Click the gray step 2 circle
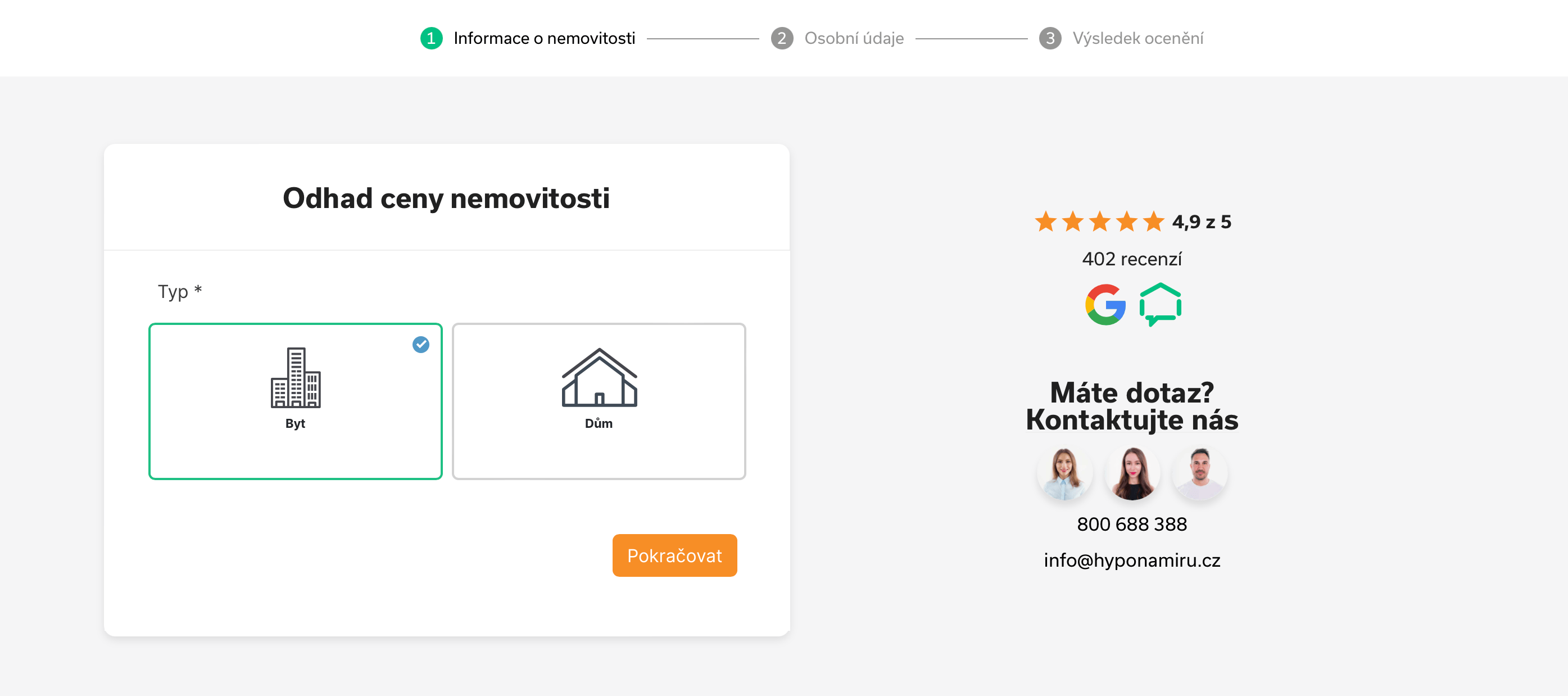The width and height of the screenshot is (1568, 696). [x=782, y=38]
